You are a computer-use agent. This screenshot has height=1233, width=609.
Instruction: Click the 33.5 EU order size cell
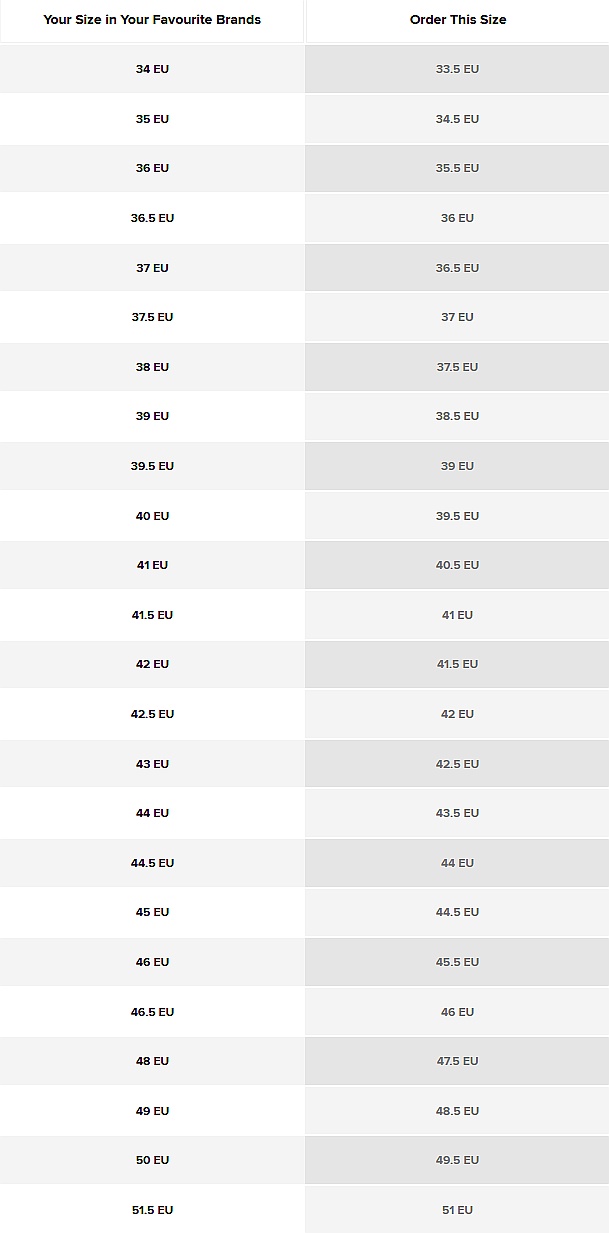coord(457,69)
